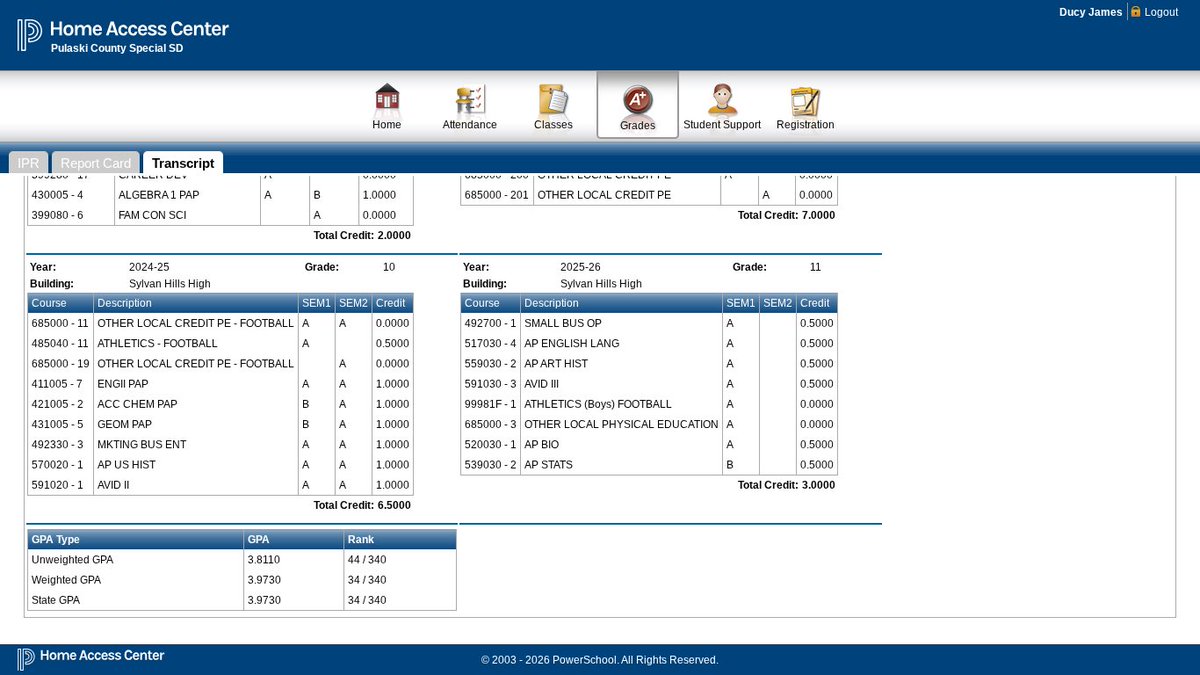
Task: Click the FAM CON SCI description
Action: pyautogui.click(x=152, y=215)
